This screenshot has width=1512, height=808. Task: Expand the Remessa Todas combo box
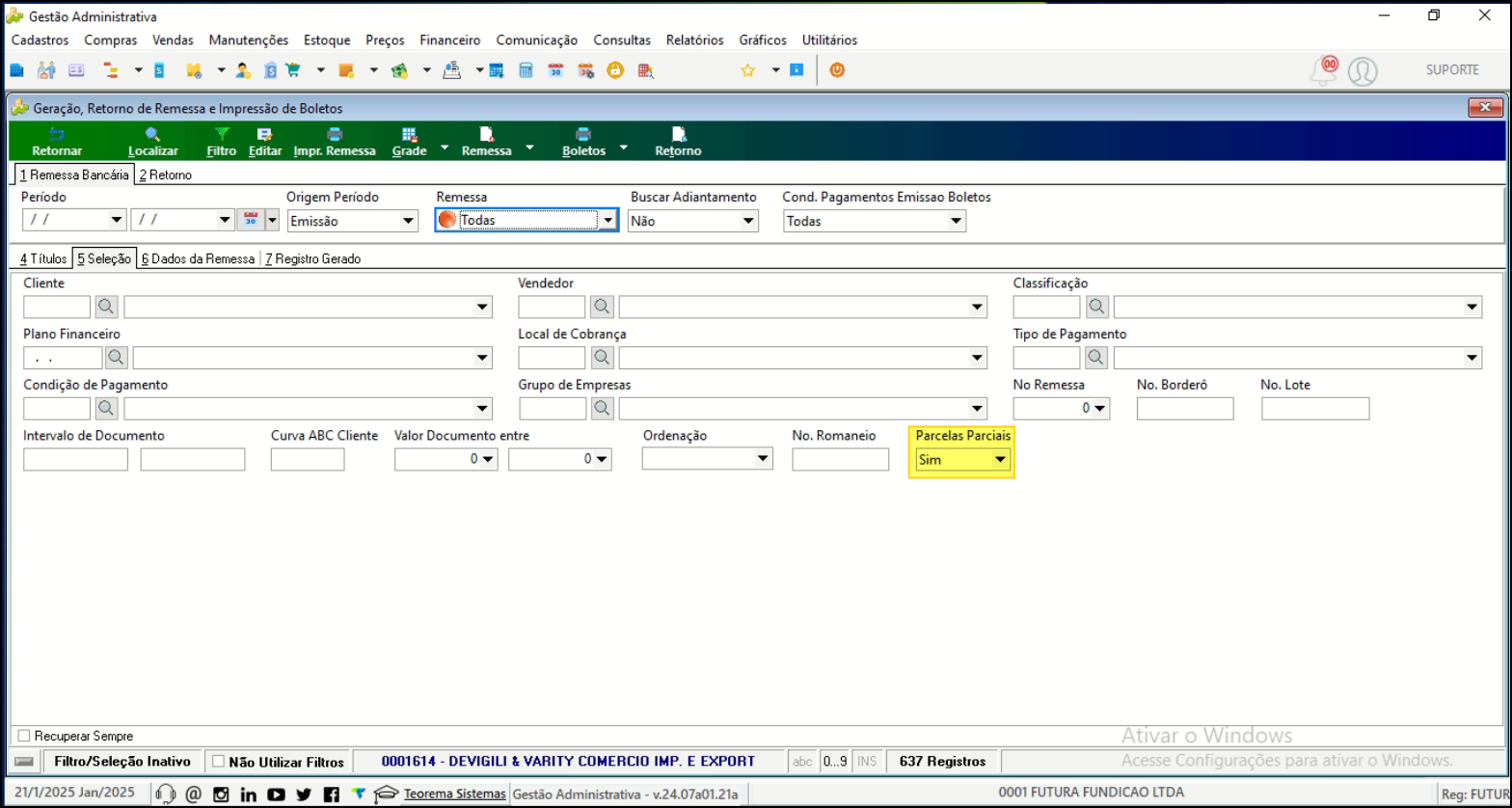608,221
